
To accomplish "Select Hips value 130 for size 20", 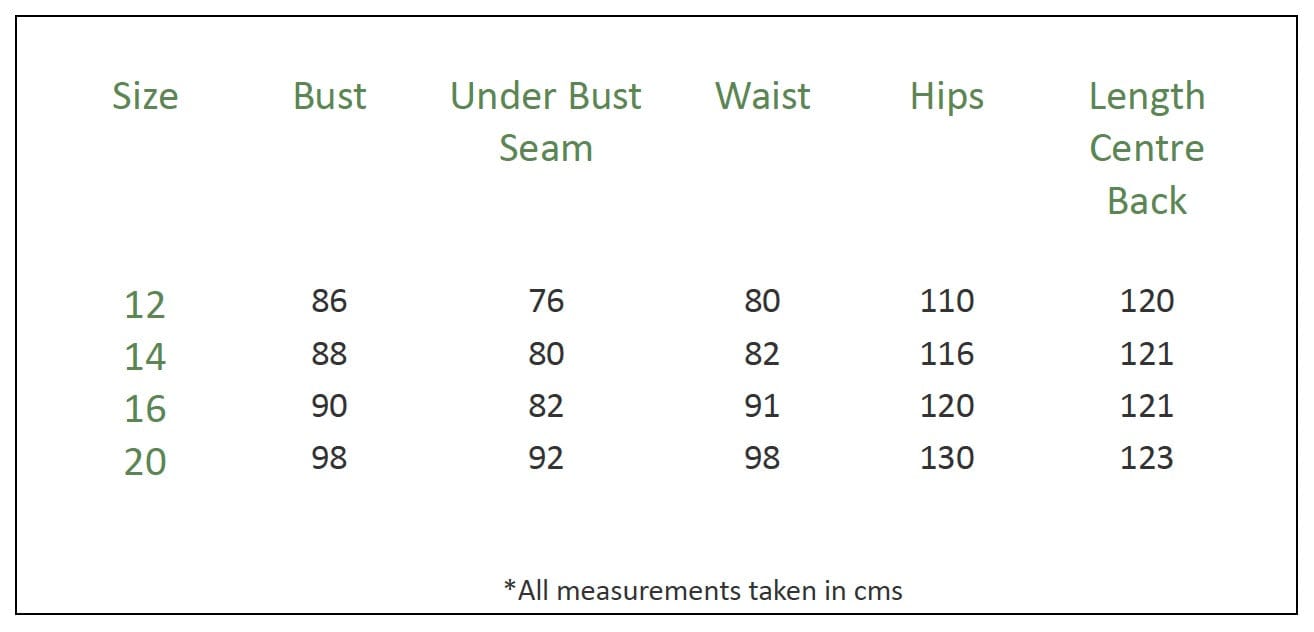I will [946, 458].
